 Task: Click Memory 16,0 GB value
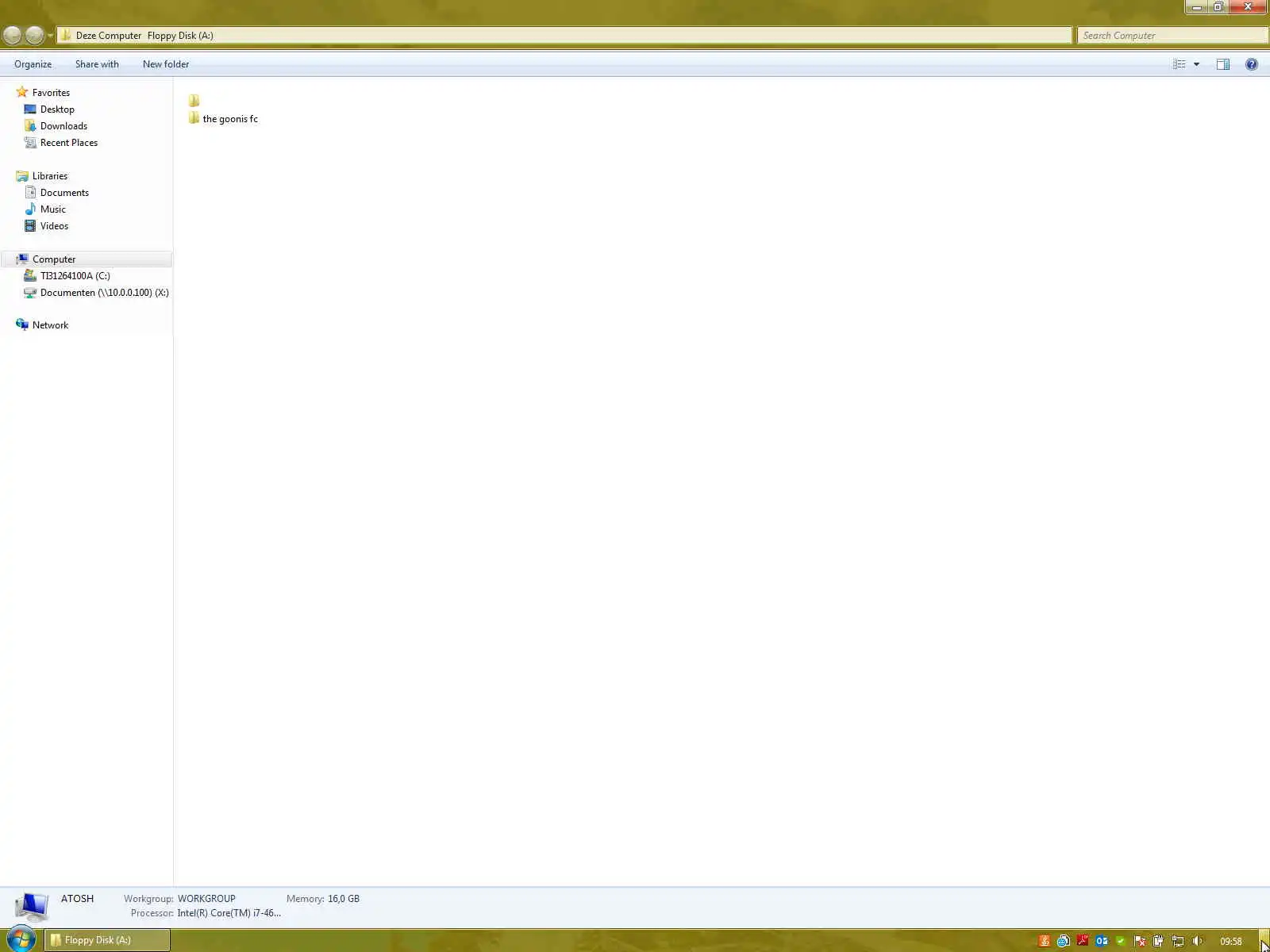pos(344,899)
